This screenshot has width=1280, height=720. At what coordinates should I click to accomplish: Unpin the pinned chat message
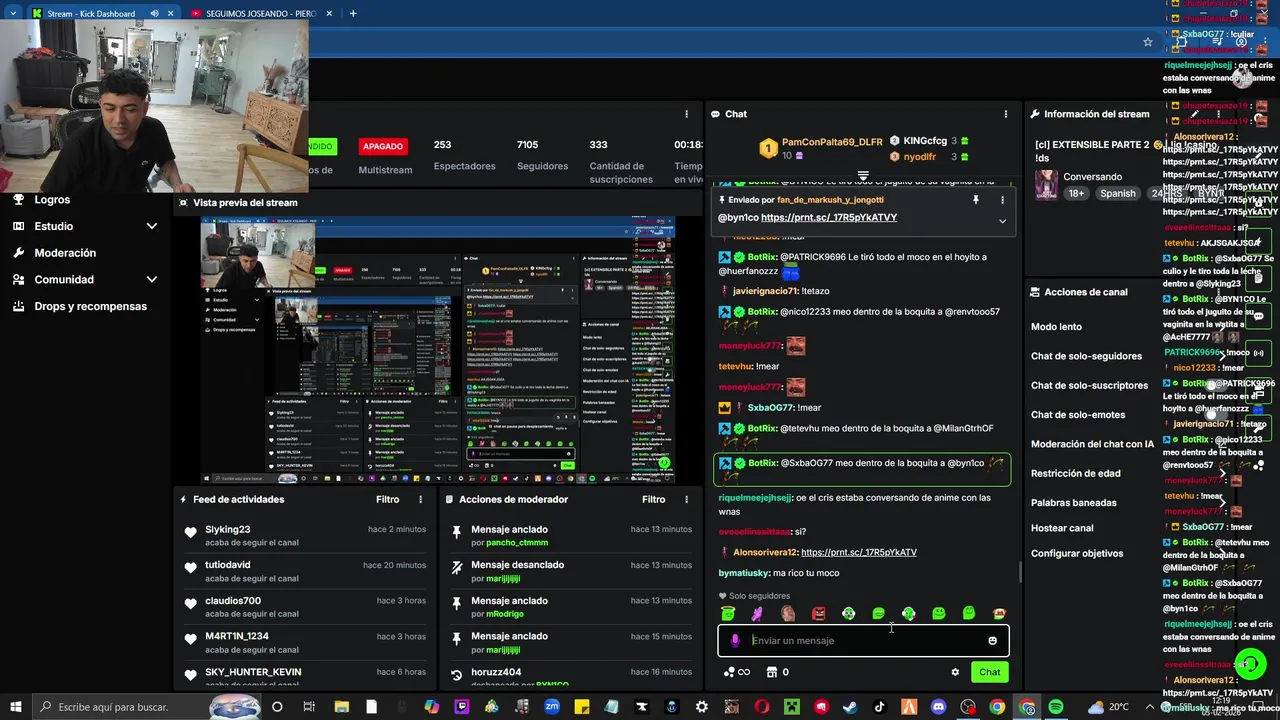click(x=975, y=200)
